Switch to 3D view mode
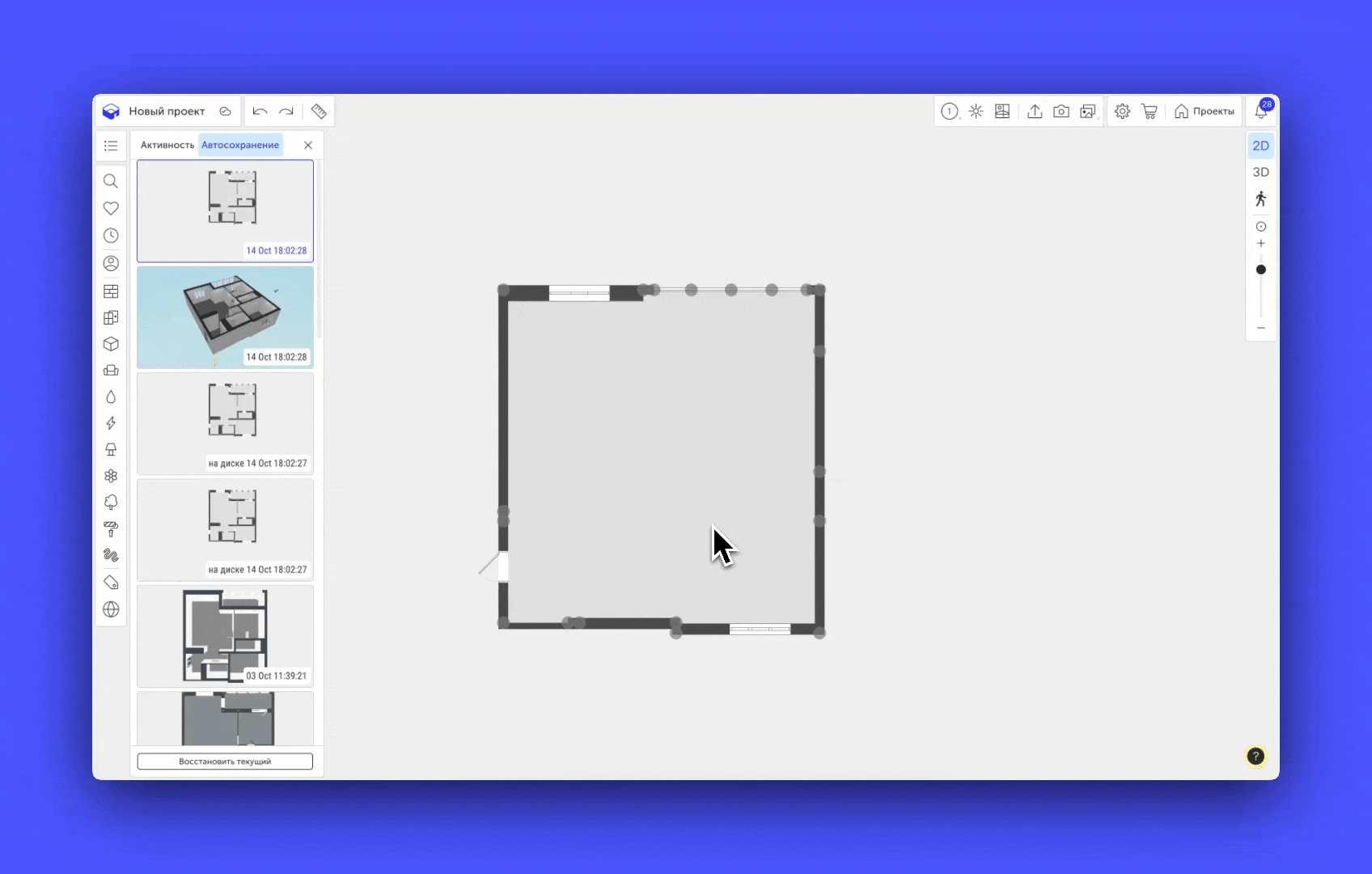The width and height of the screenshot is (1372, 874). [1260, 172]
